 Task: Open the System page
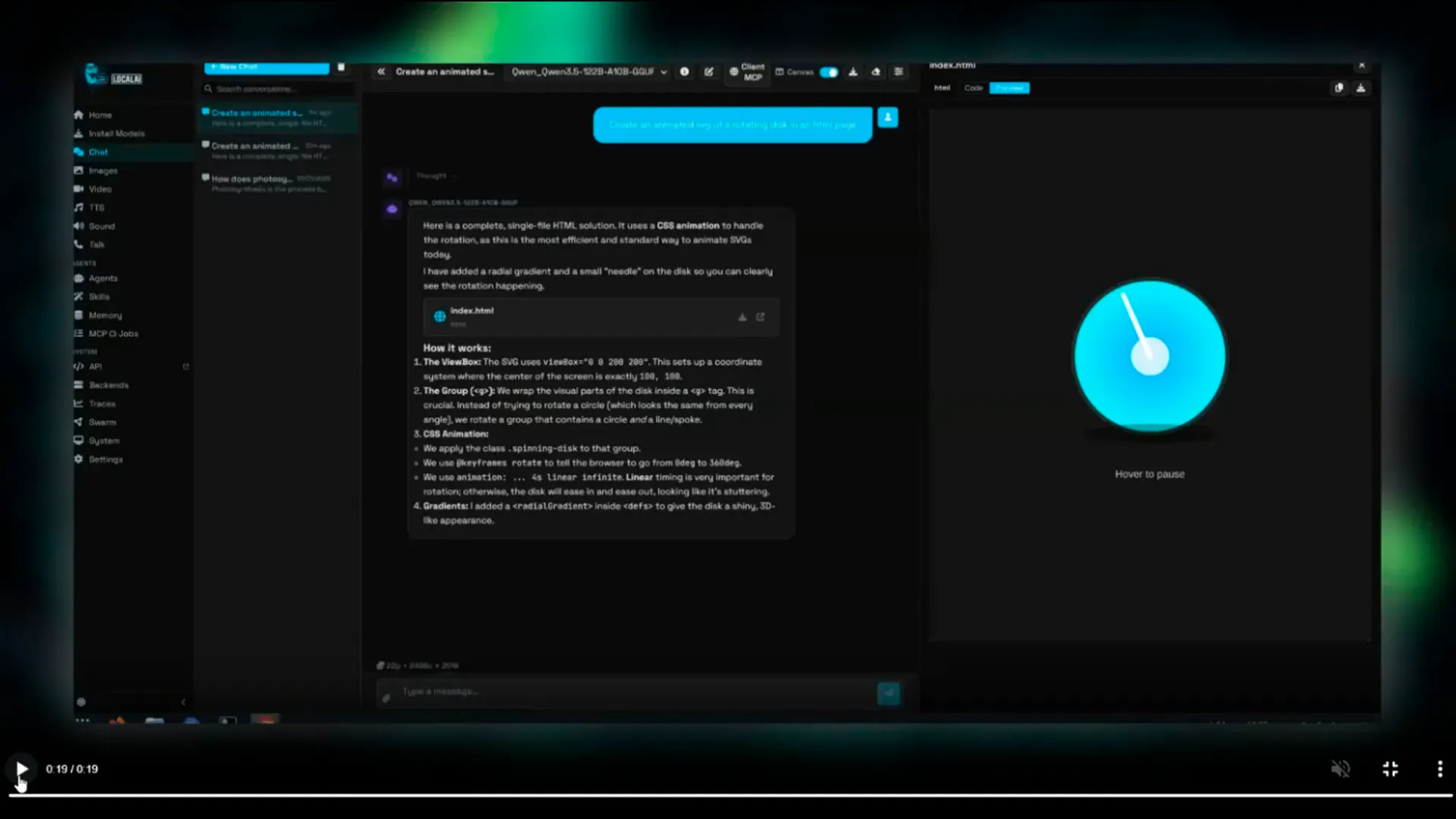tap(104, 441)
